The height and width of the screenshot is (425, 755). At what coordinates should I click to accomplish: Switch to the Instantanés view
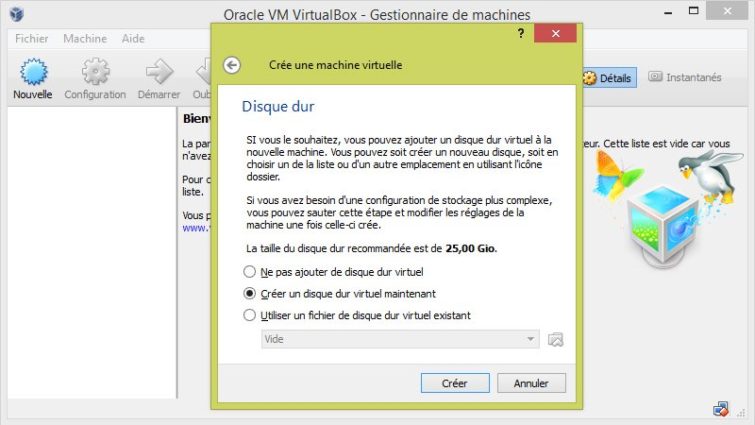[x=685, y=77]
